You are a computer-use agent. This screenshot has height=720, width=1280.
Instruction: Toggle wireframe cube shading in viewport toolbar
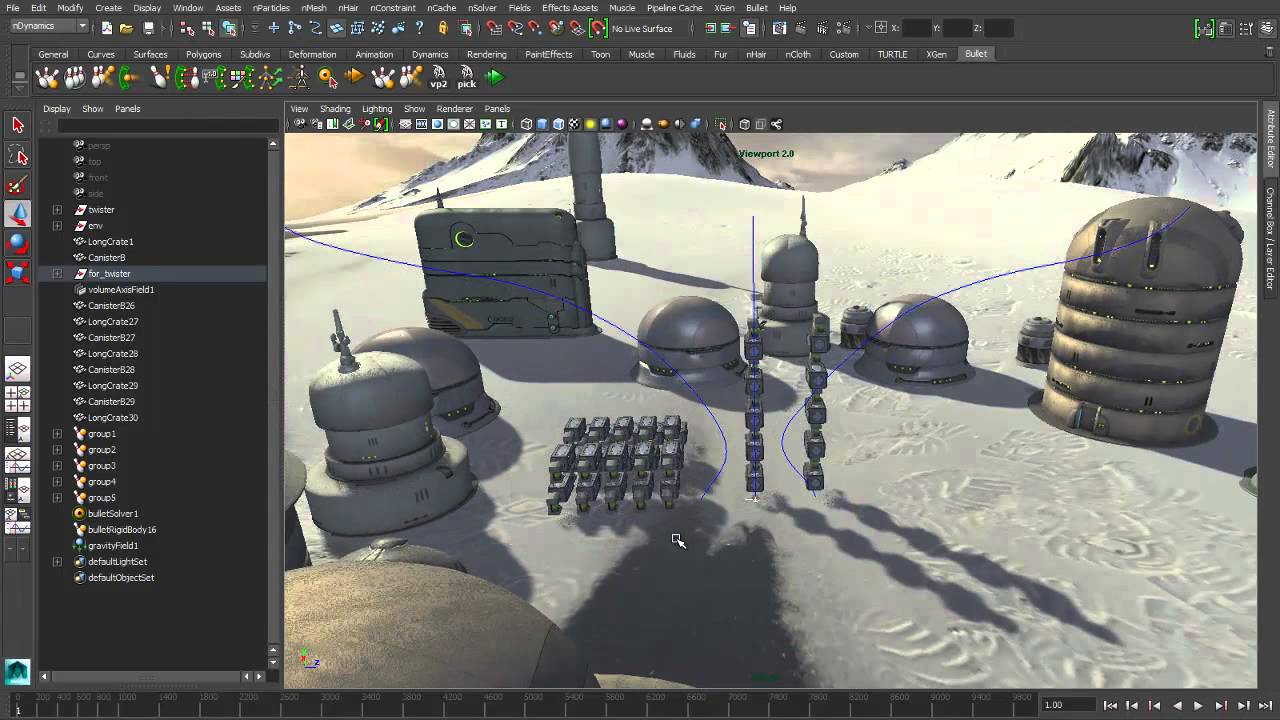pyautogui.click(x=526, y=124)
